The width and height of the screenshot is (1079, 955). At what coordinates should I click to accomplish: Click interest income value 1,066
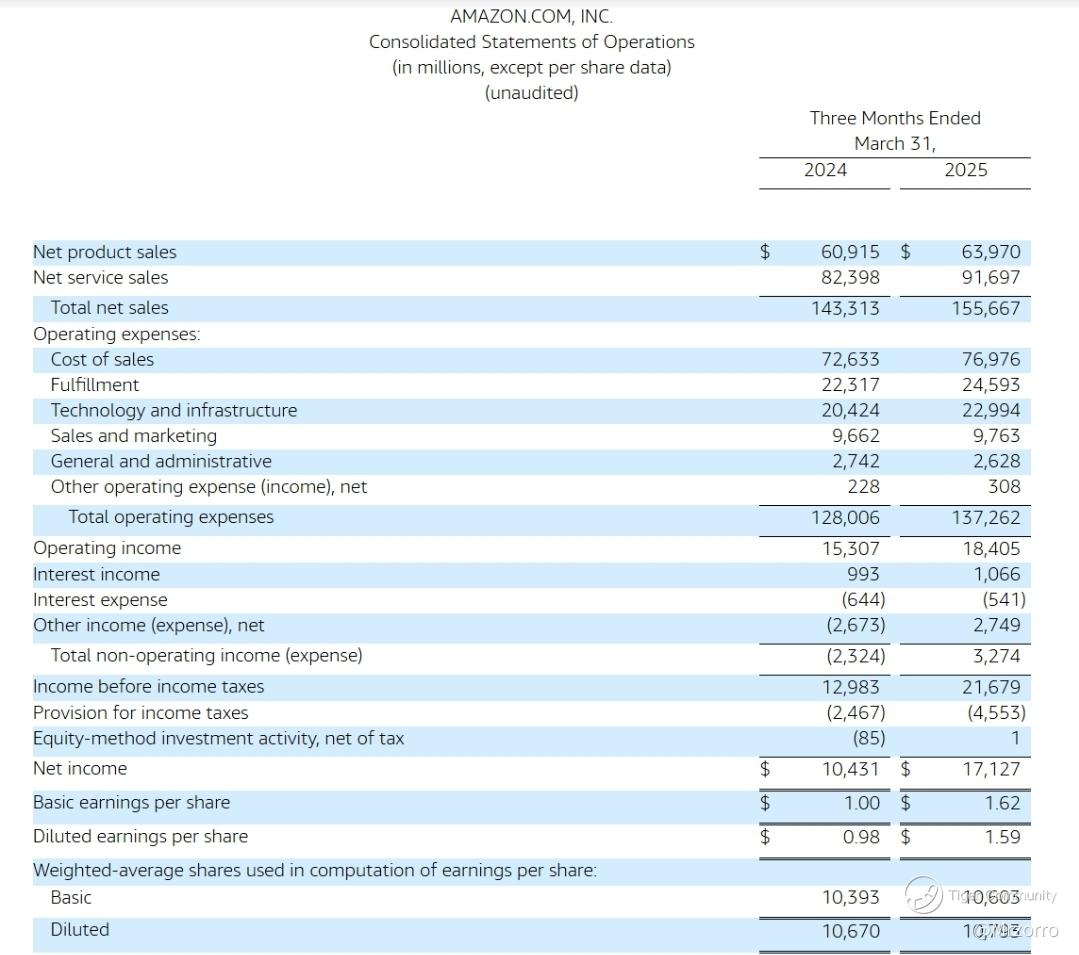click(996, 574)
